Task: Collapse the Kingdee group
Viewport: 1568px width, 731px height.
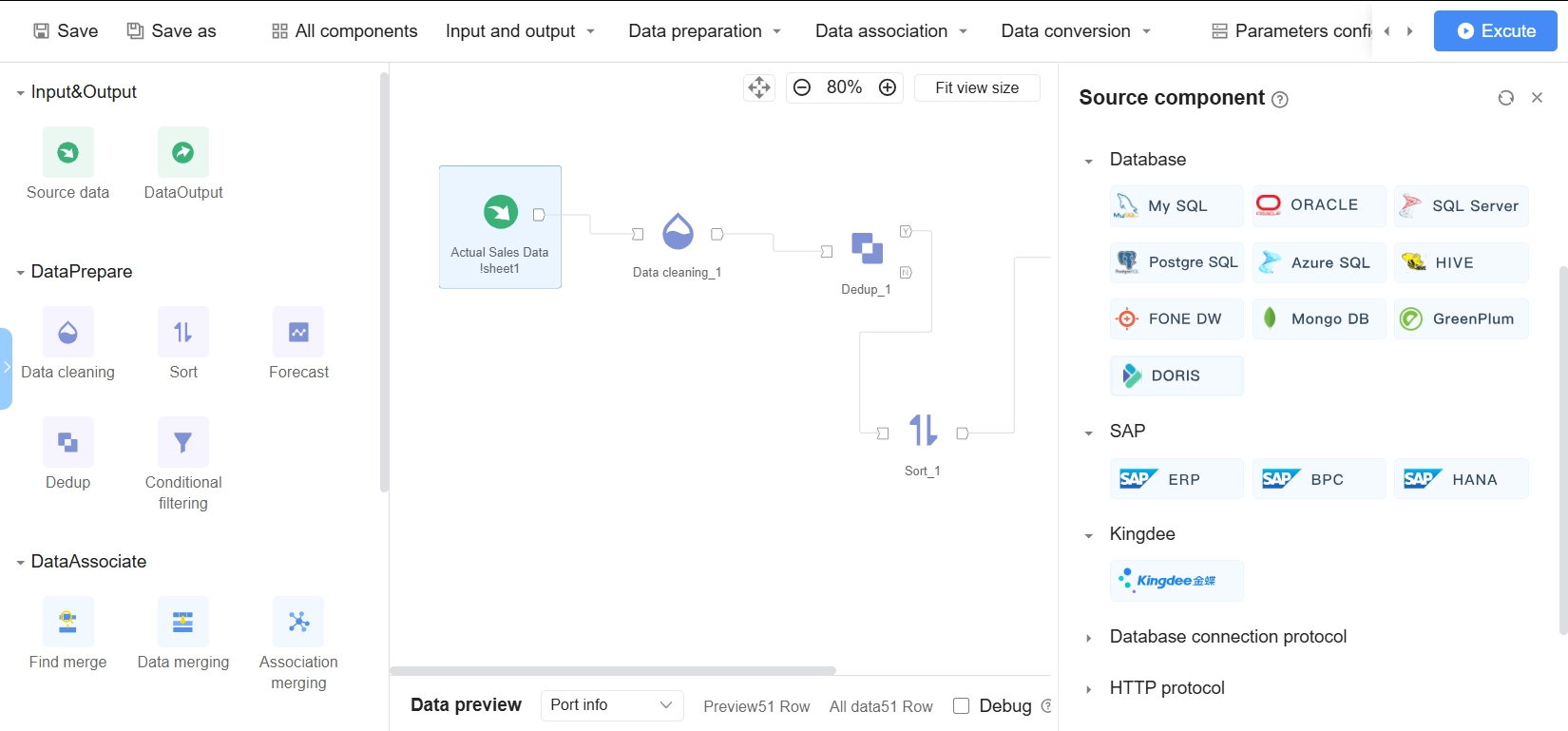Action: 1089,535
